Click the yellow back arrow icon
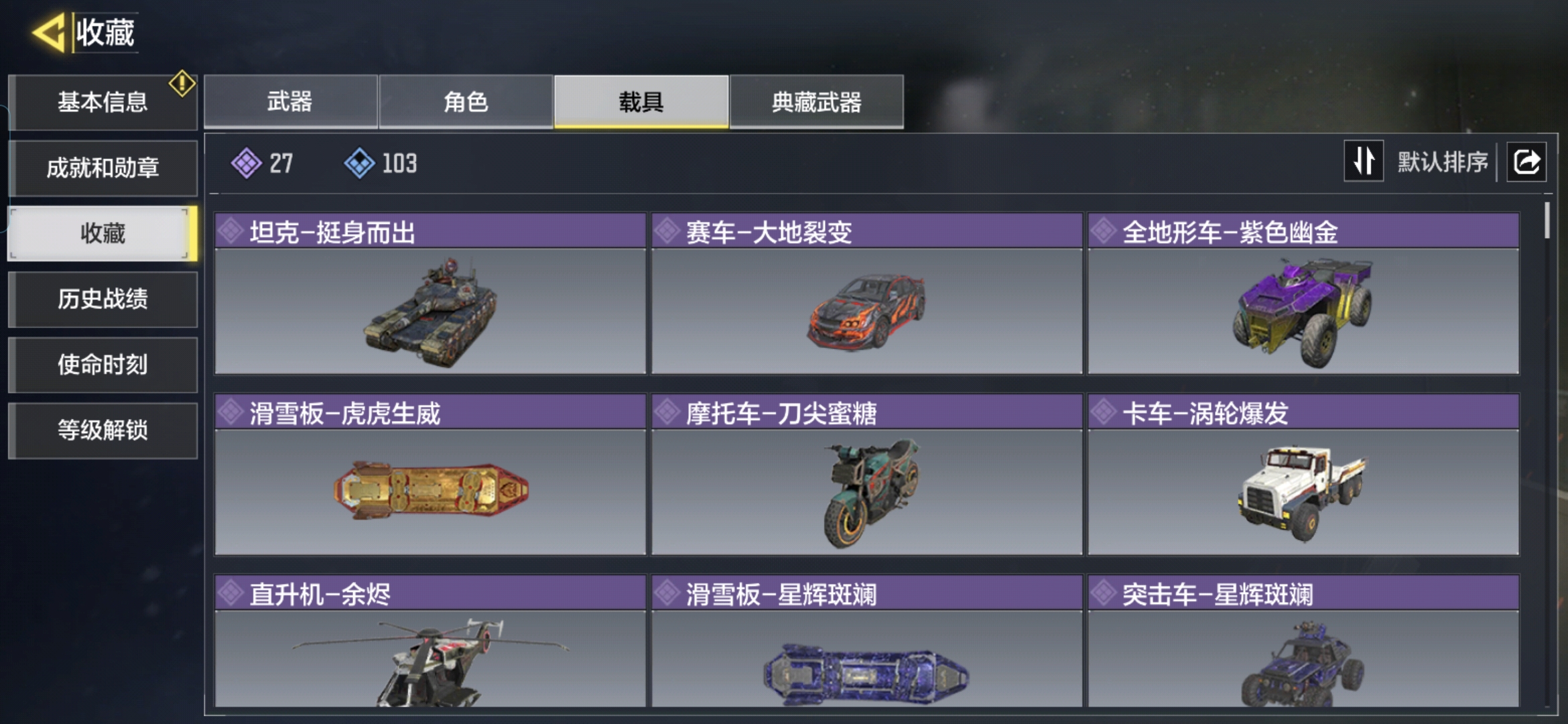 49,32
